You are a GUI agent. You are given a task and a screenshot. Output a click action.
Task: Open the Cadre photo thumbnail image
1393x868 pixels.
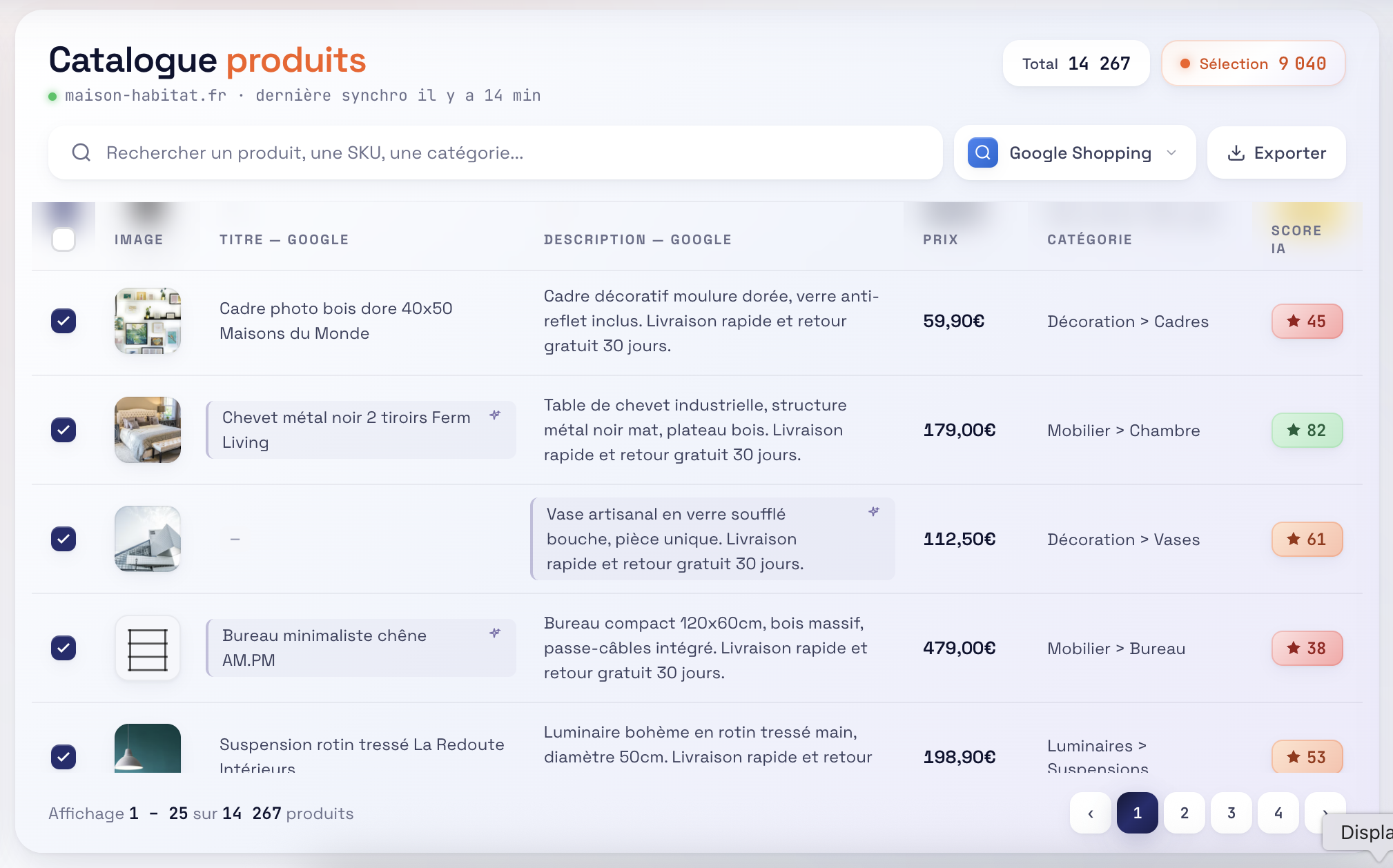click(148, 321)
